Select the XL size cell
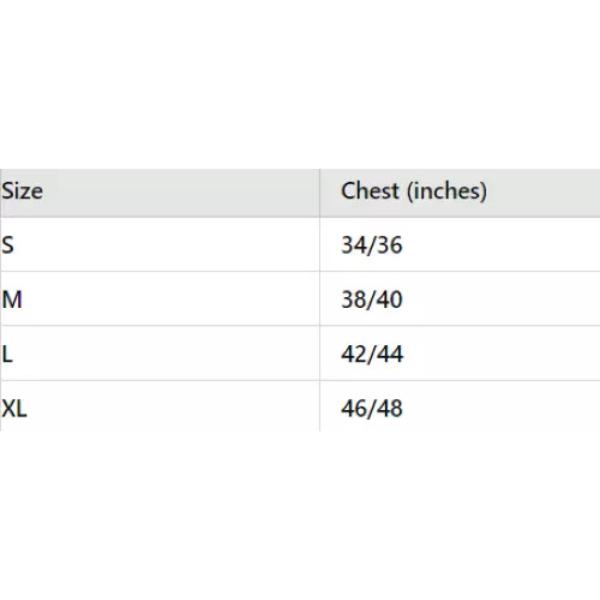The image size is (600, 600). click(160, 406)
